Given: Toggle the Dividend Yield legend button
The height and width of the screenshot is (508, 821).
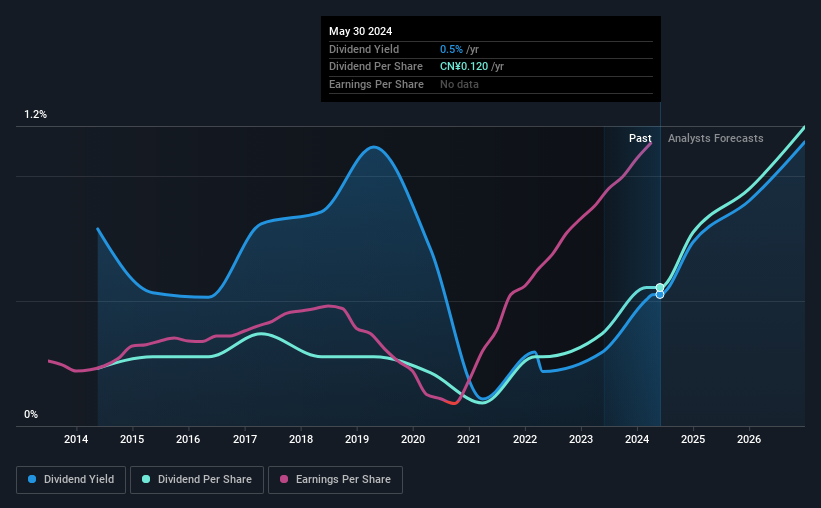Looking at the screenshot, I should 71,480.
